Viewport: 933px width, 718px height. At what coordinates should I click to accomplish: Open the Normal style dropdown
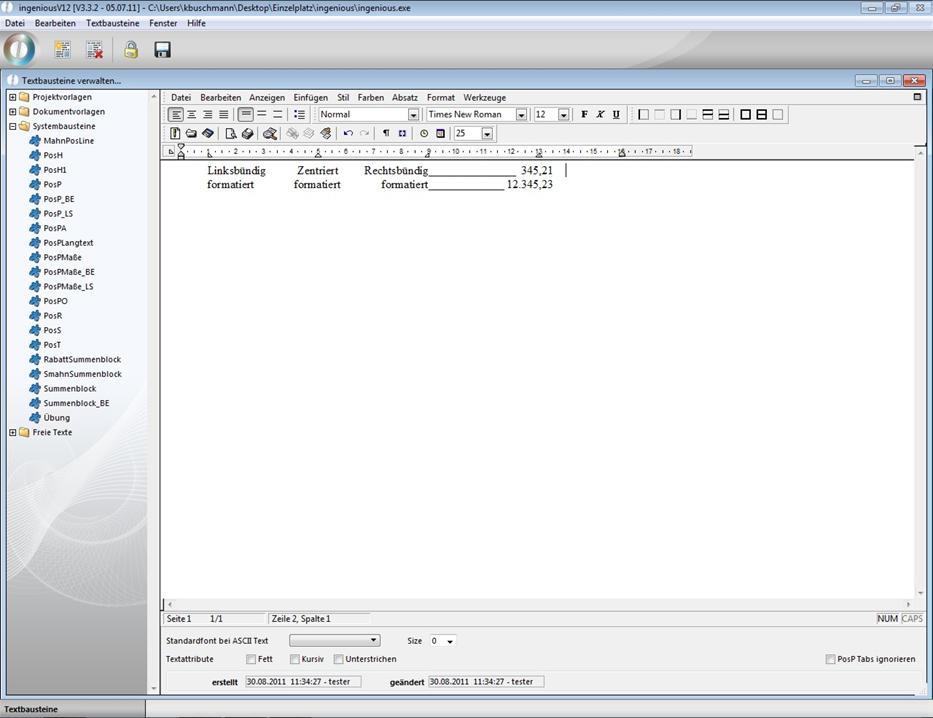click(x=413, y=115)
